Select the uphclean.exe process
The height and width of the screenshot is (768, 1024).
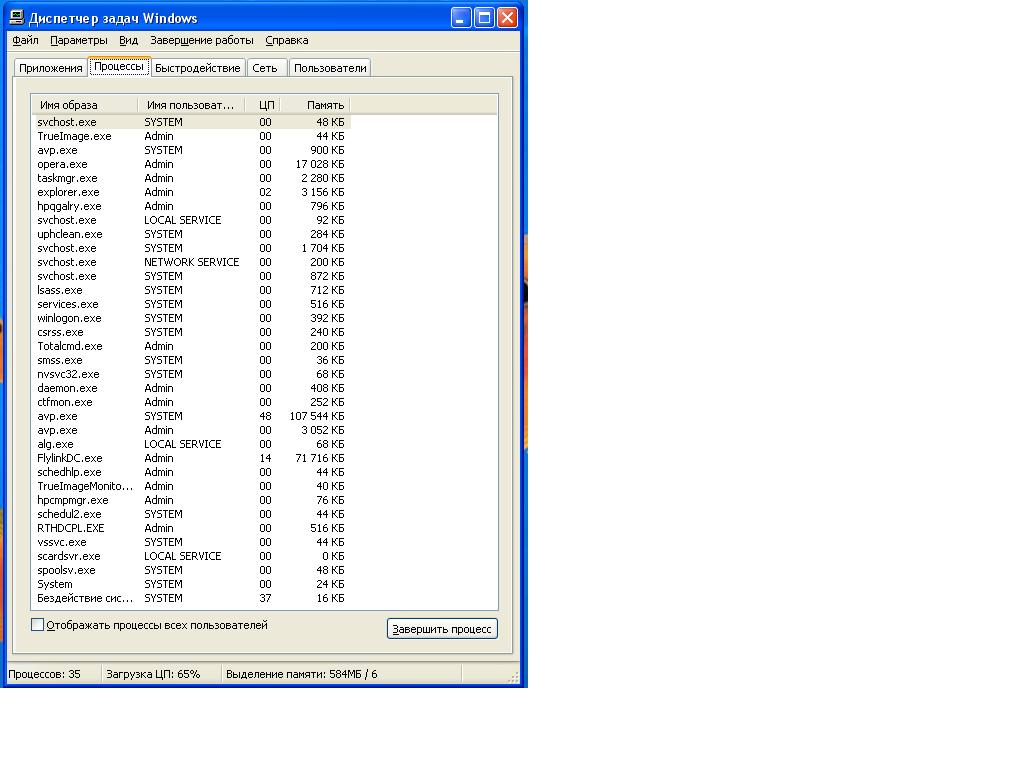pos(191,234)
